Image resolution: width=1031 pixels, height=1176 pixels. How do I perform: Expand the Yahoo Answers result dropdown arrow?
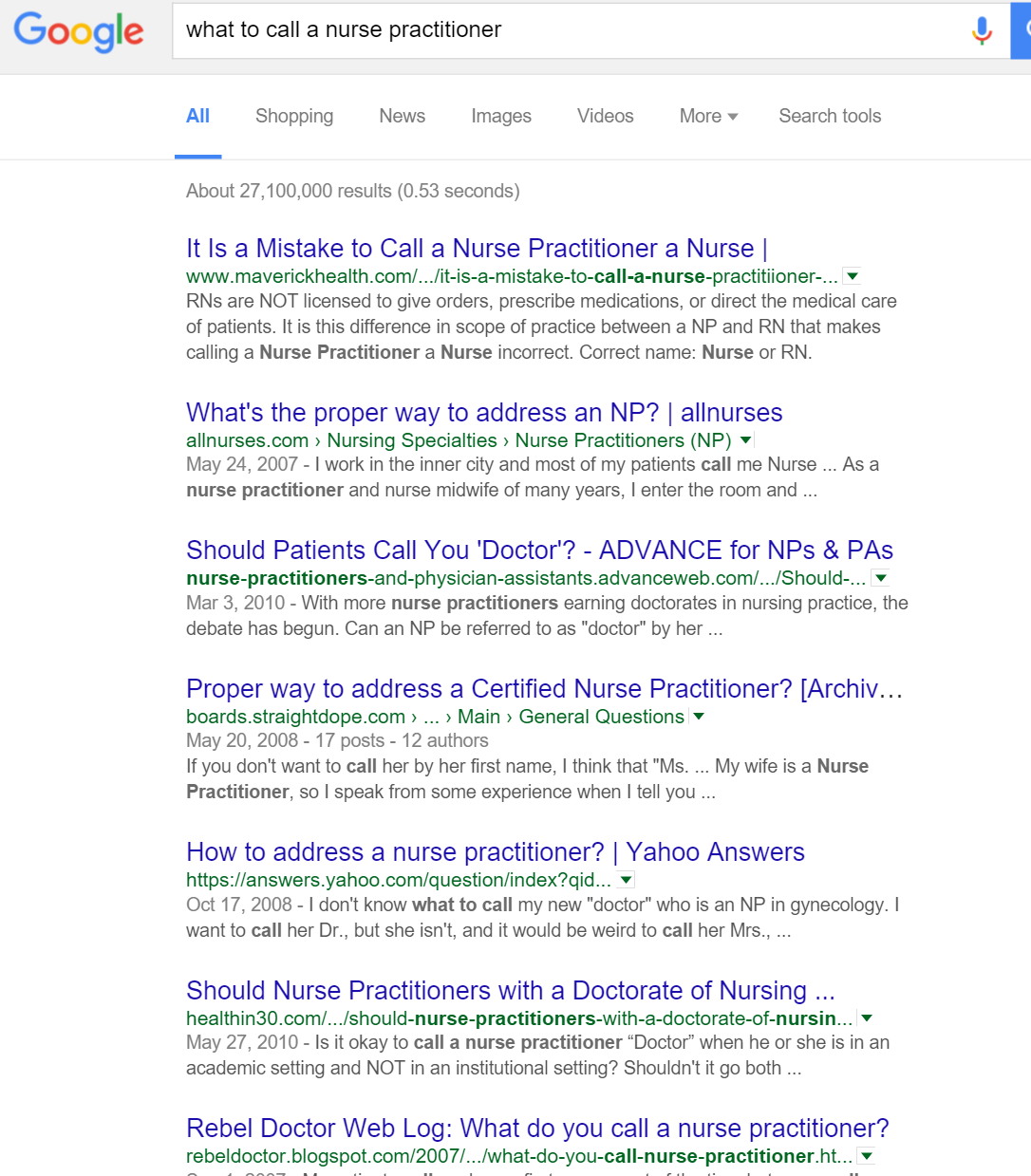tap(627, 880)
